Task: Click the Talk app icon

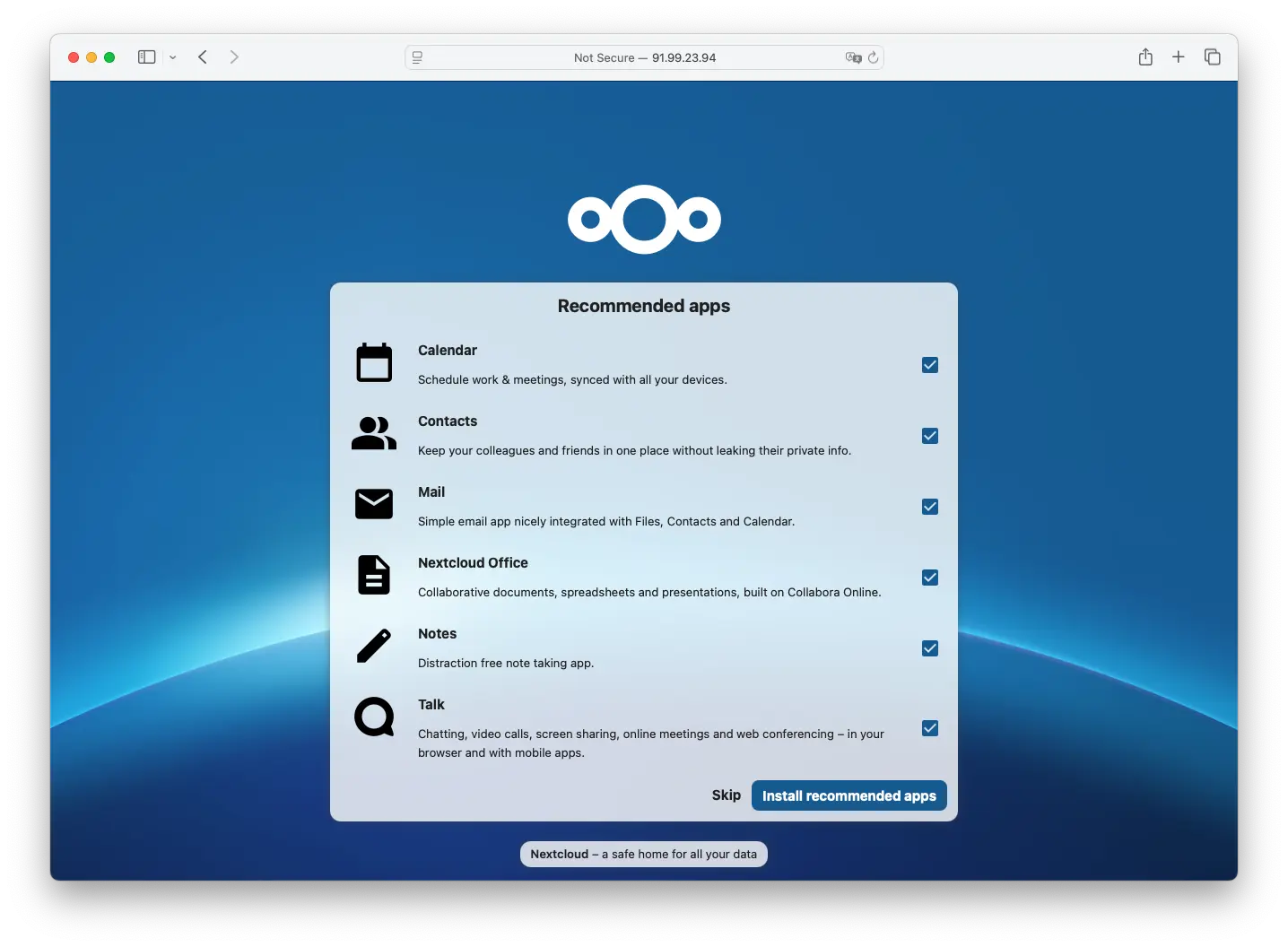Action: [374, 717]
